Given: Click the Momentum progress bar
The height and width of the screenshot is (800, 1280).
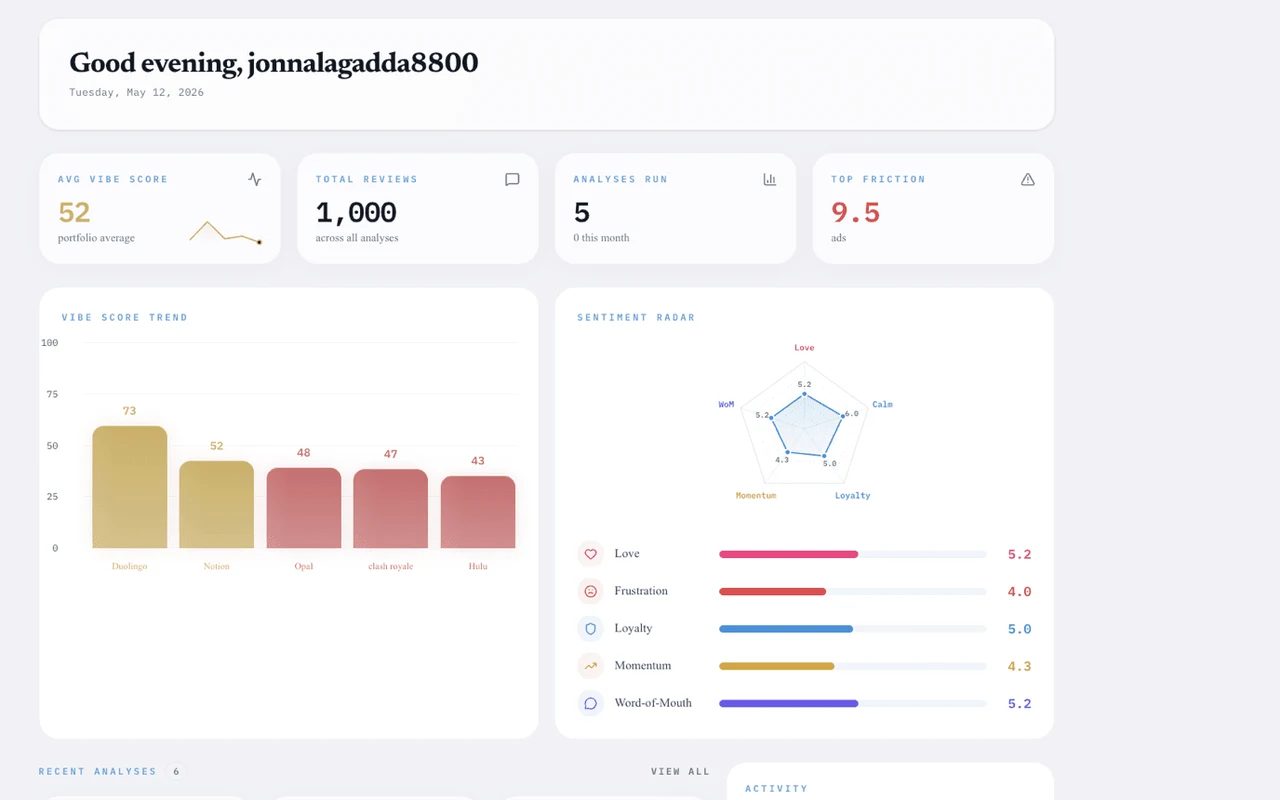Looking at the screenshot, I should click(x=853, y=666).
